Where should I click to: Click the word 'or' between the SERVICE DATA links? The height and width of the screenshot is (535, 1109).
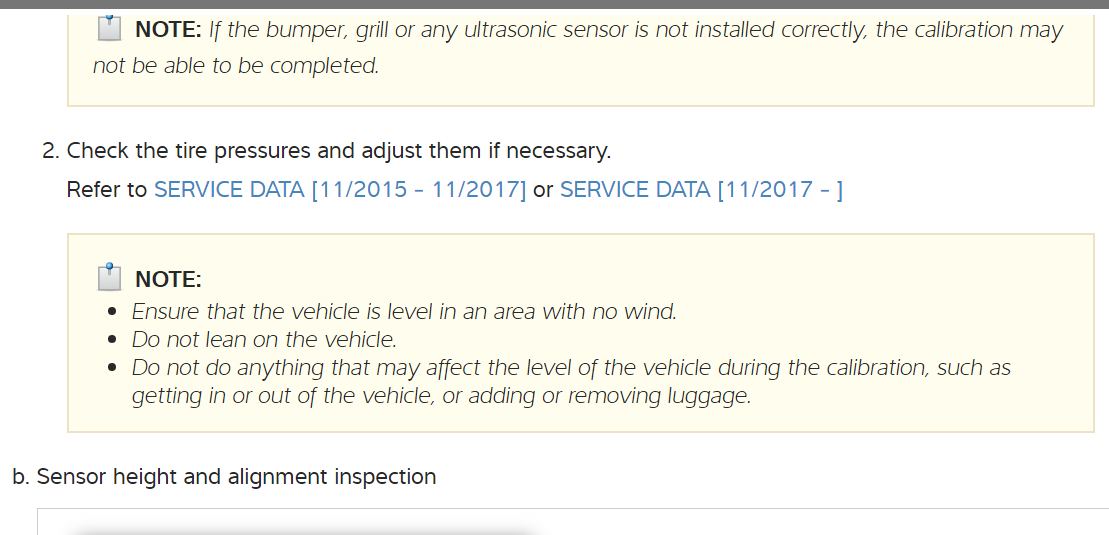pos(543,190)
